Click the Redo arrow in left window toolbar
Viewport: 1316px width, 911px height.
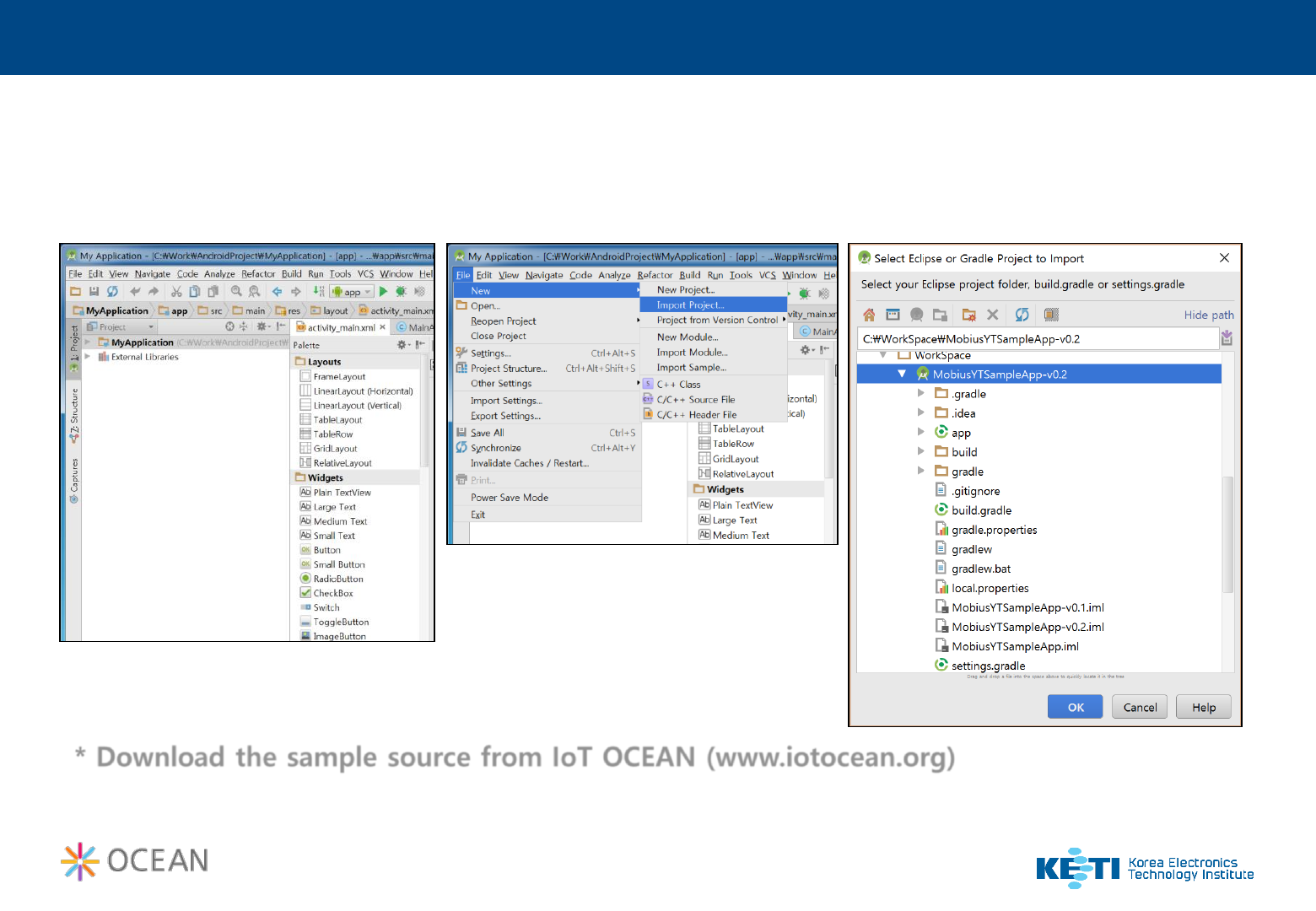154,292
